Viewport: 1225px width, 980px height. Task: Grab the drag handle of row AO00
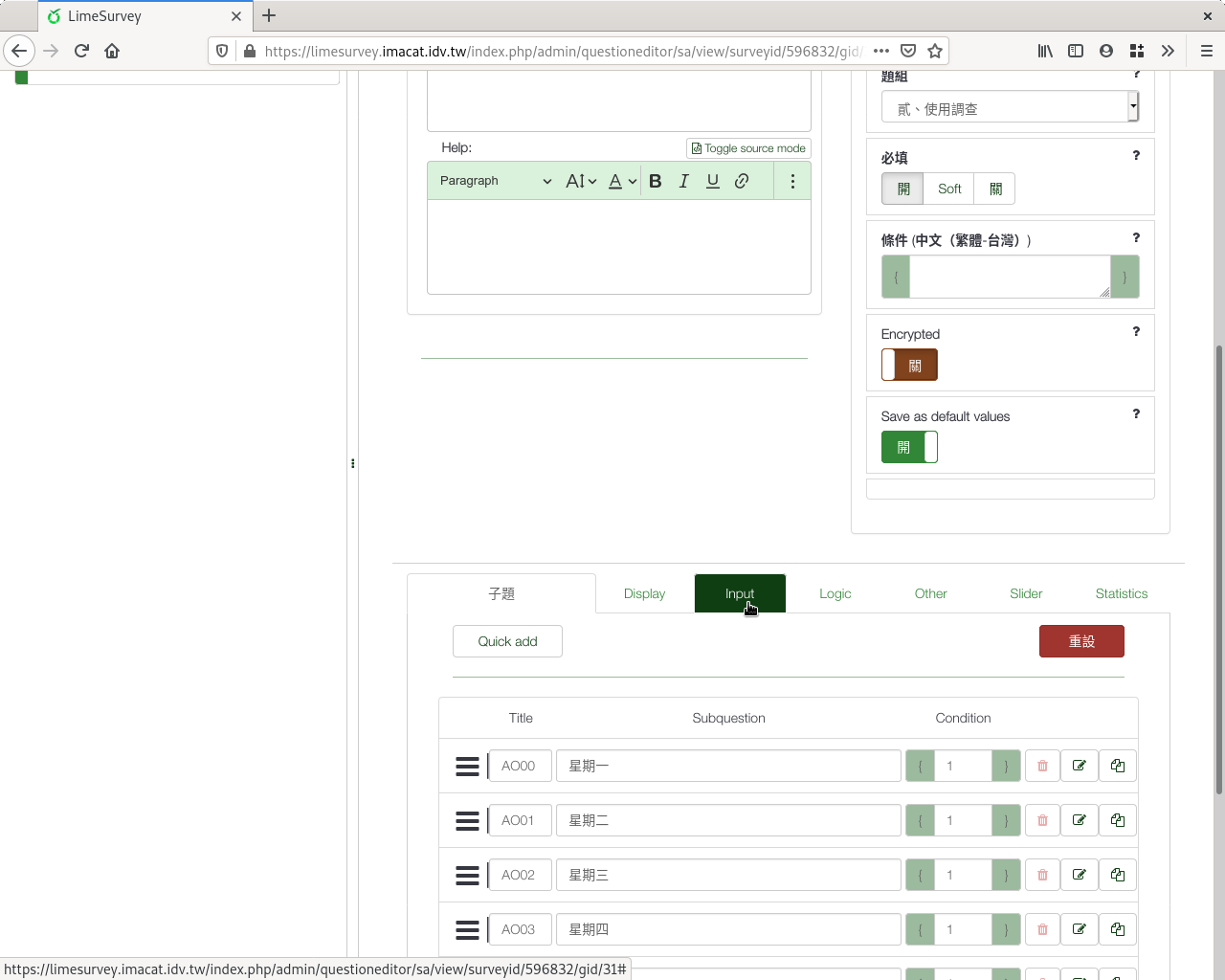click(x=467, y=766)
